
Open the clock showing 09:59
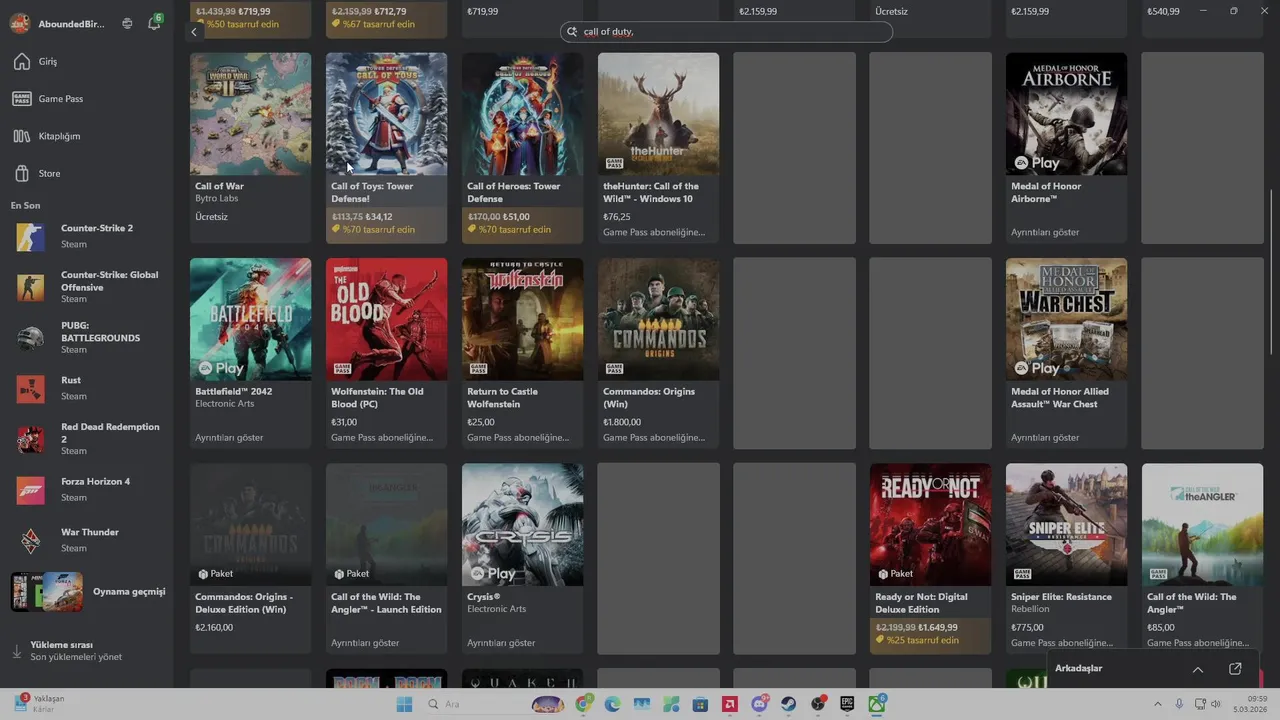(x=1250, y=704)
